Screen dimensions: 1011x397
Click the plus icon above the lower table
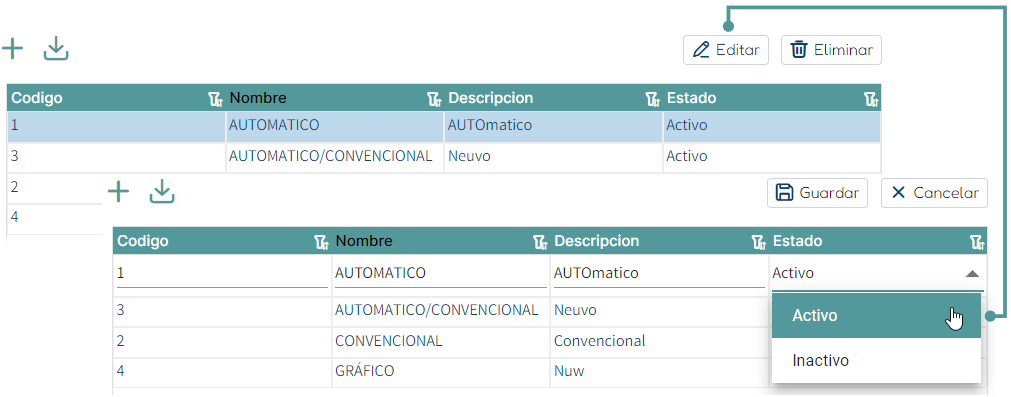[118, 192]
